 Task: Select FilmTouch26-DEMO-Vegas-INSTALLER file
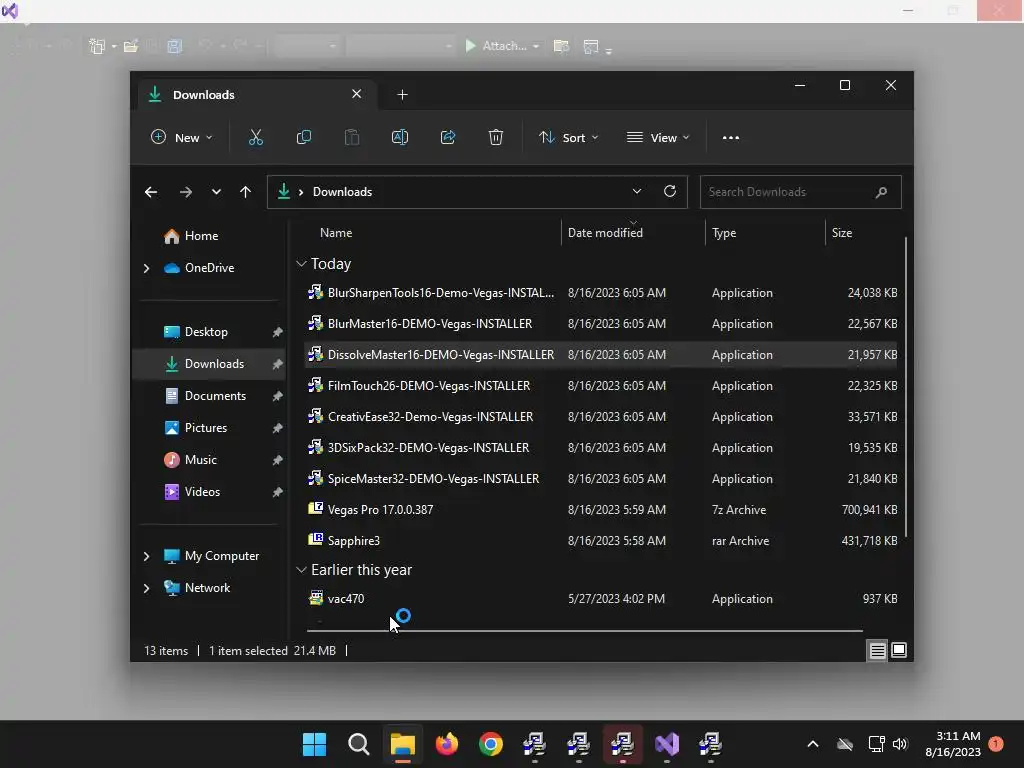click(601, 386)
